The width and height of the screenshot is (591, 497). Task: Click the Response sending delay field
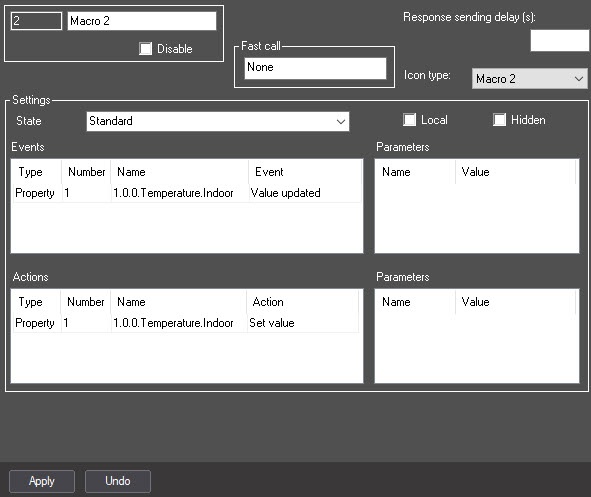pos(560,41)
